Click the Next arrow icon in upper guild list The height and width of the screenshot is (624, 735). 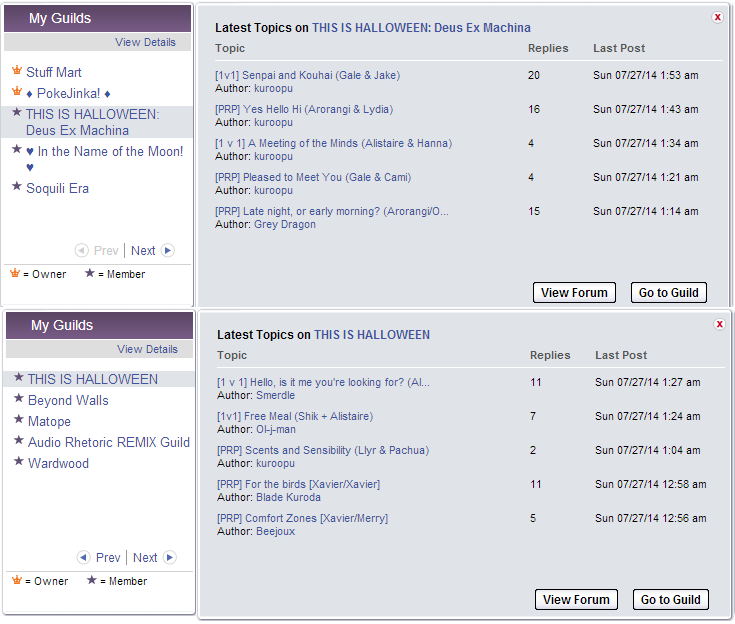[167, 250]
